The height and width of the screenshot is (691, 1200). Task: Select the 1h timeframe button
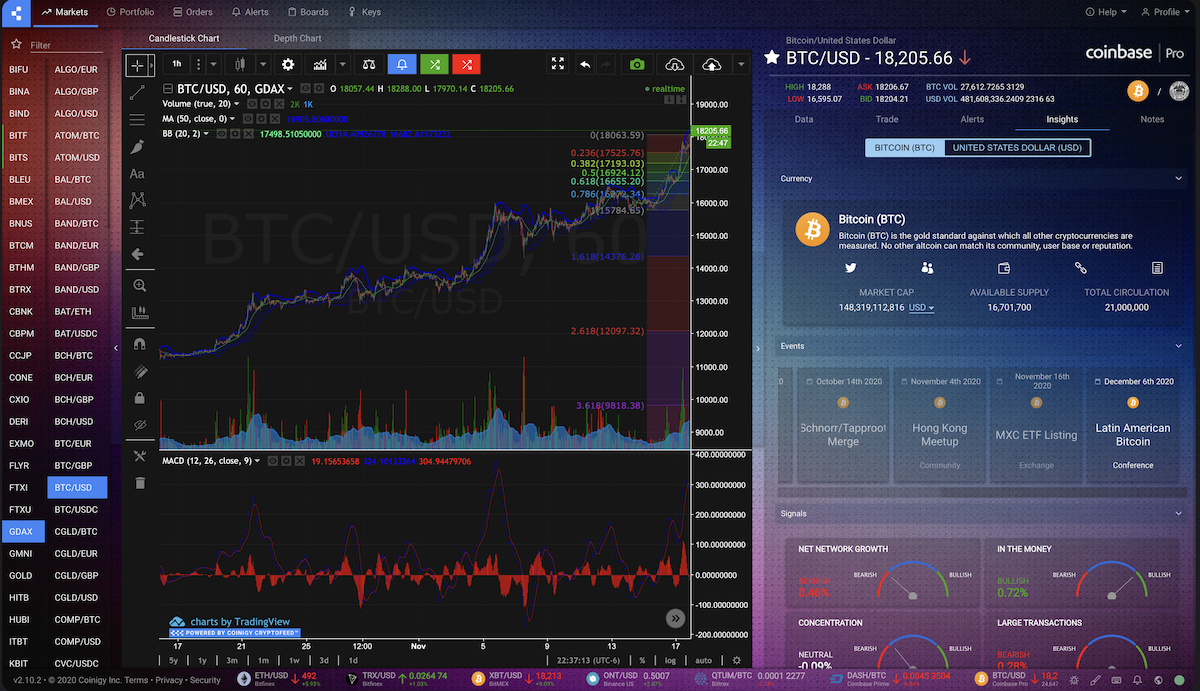(x=177, y=64)
